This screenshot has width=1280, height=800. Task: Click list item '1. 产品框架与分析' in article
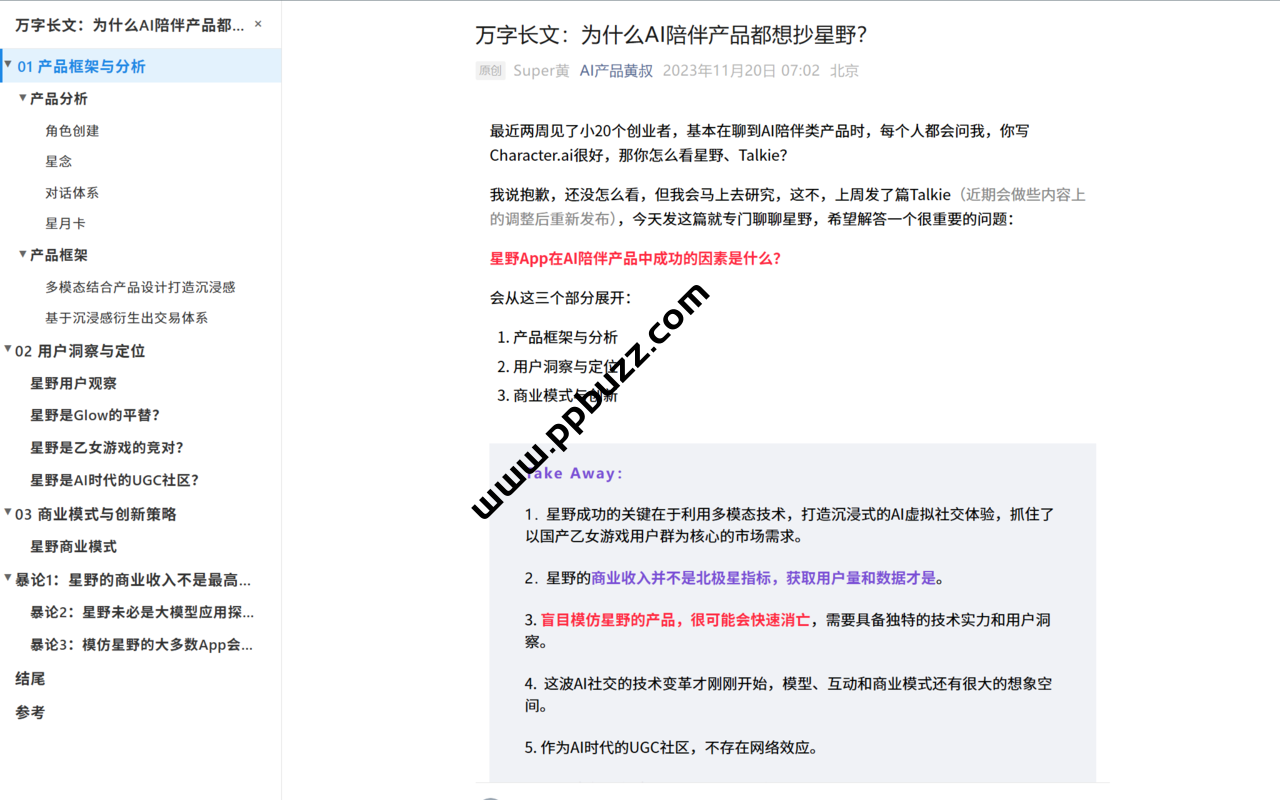(557, 337)
